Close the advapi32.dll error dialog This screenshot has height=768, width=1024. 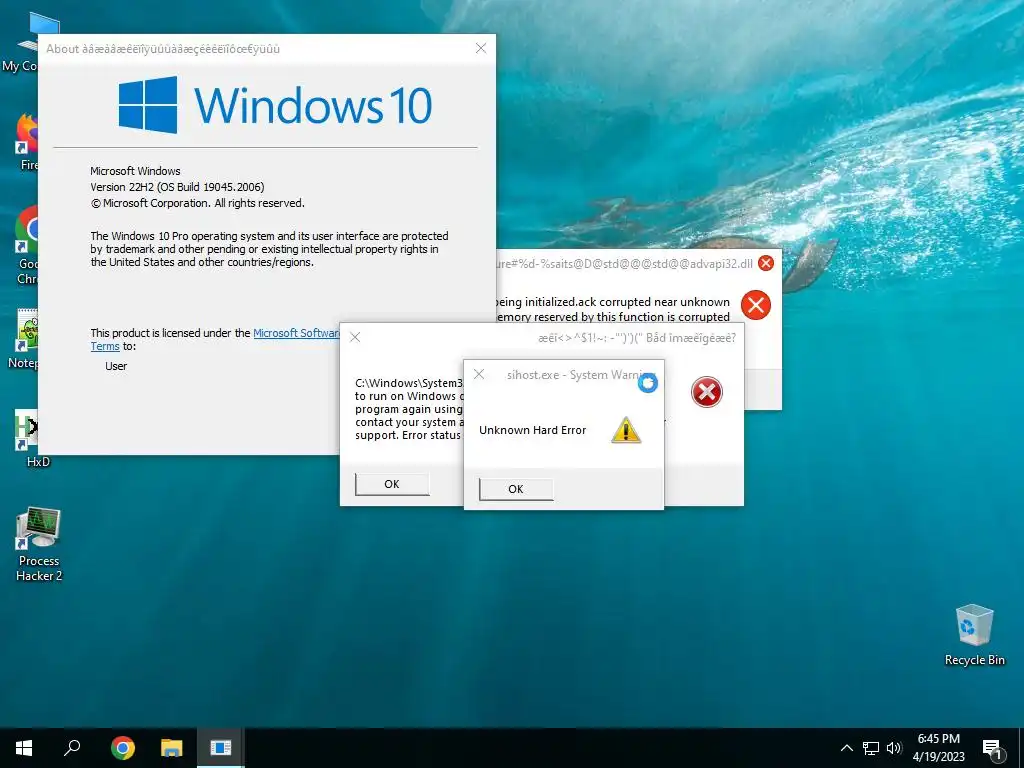tap(766, 263)
